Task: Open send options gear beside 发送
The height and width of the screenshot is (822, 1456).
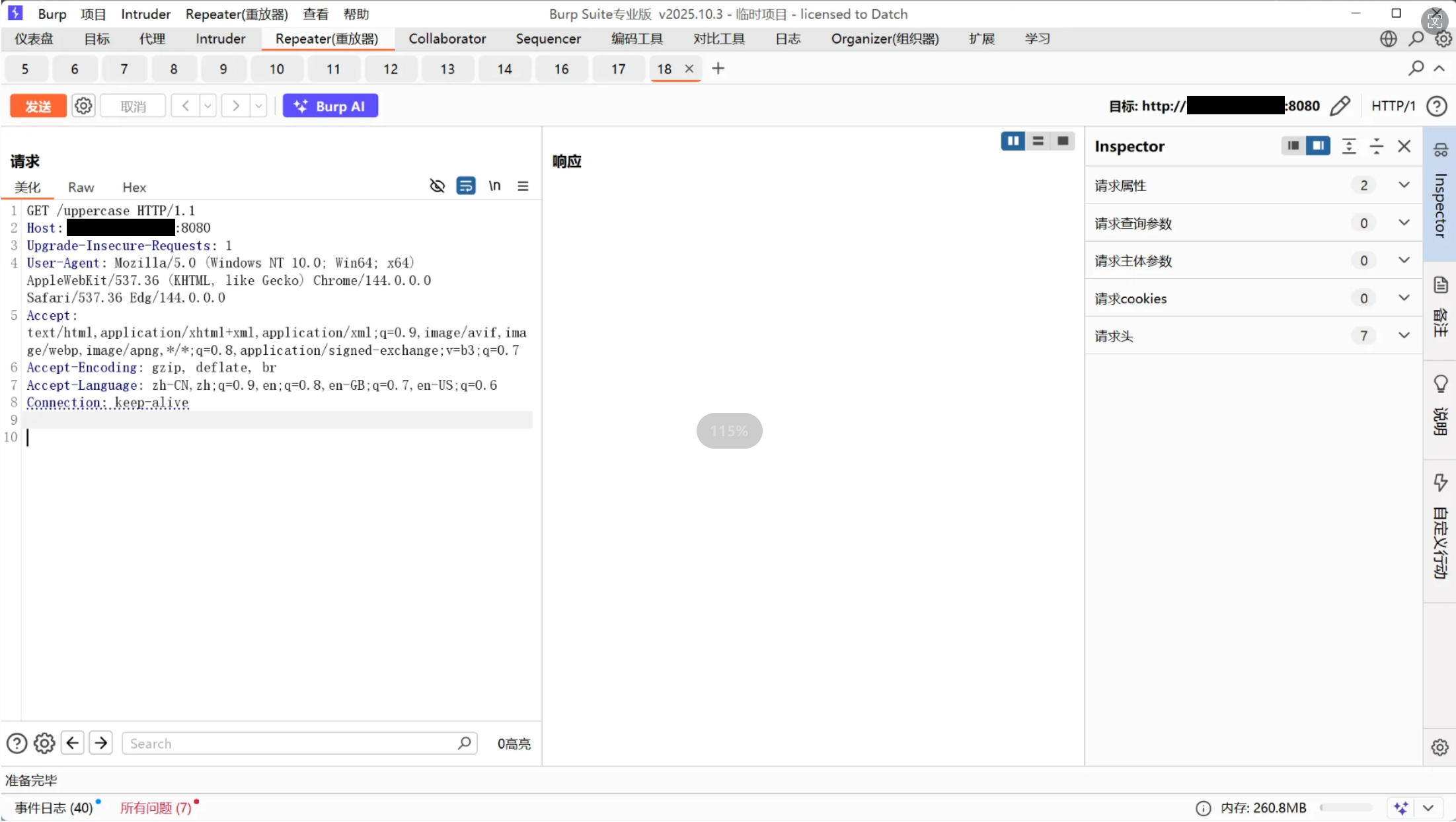Action: point(83,106)
